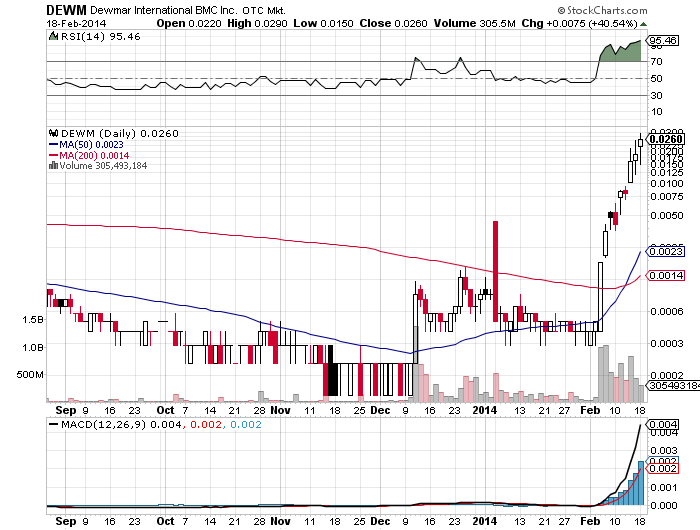700x530 pixels.
Task: Click the candlestick icon beside DEWM (Daily)
Action: point(54,133)
